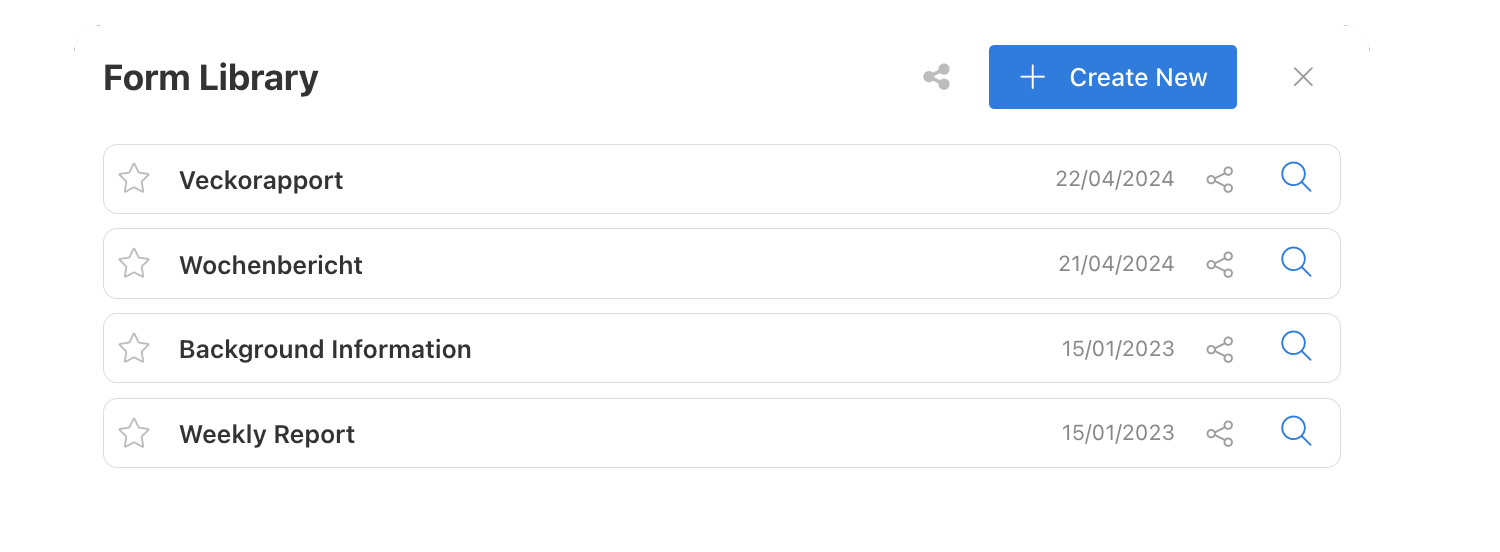Share the Veckorapport form
The width and height of the screenshot is (1500, 552).
[x=1220, y=180]
